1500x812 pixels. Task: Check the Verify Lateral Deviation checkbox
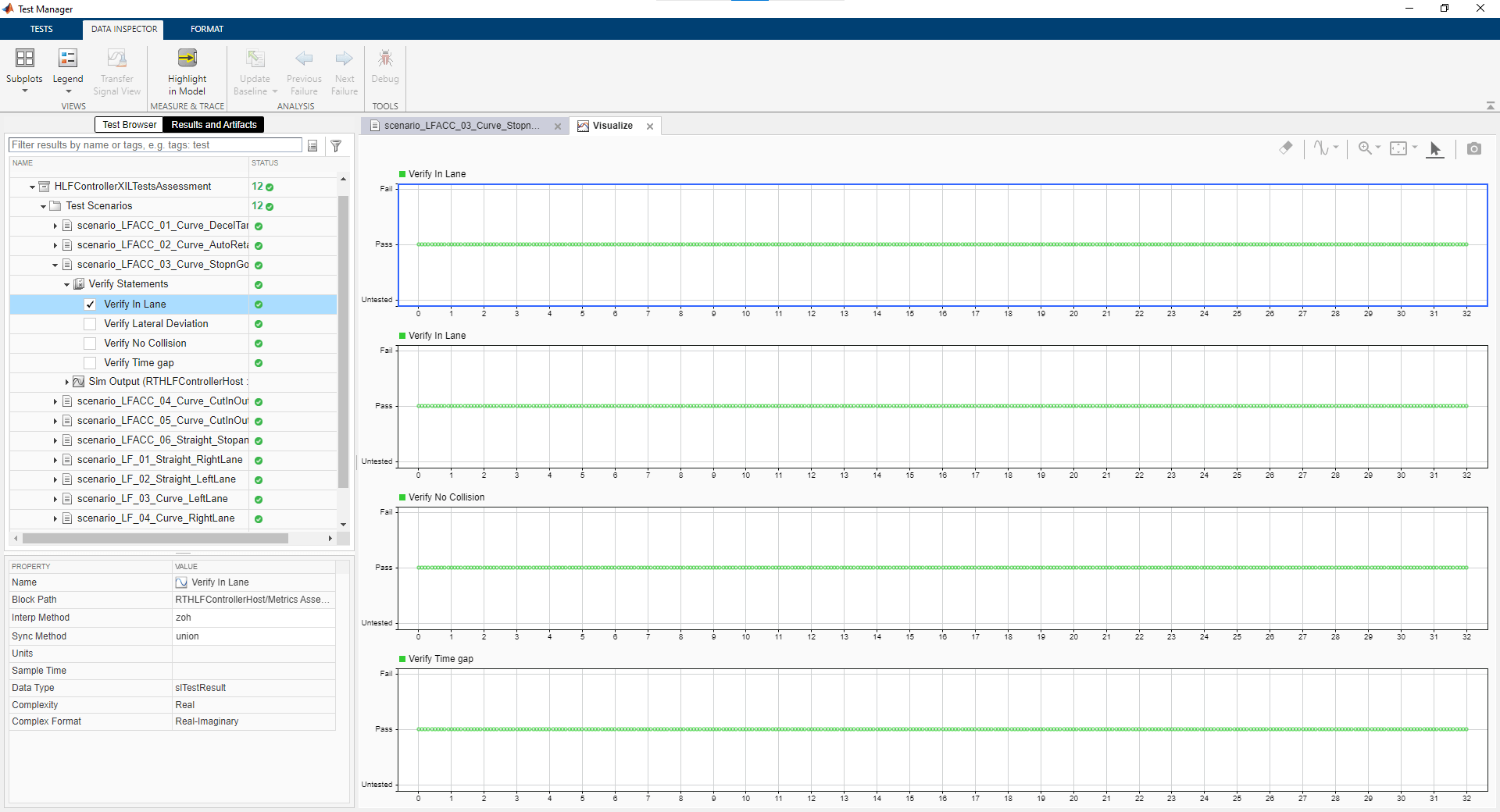click(x=91, y=324)
